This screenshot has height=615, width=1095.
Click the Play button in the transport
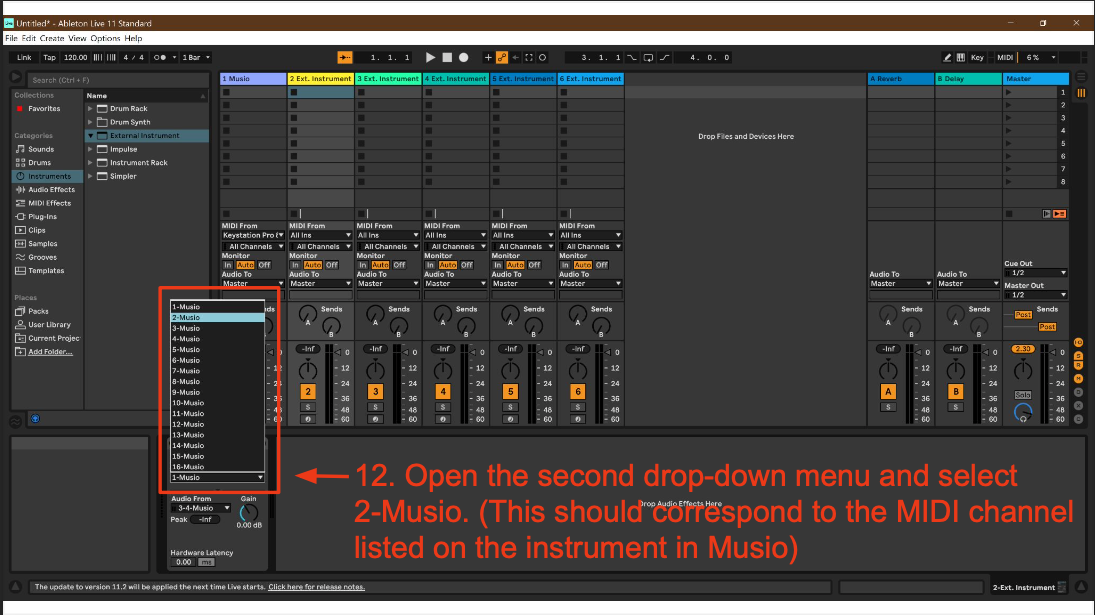430,57
